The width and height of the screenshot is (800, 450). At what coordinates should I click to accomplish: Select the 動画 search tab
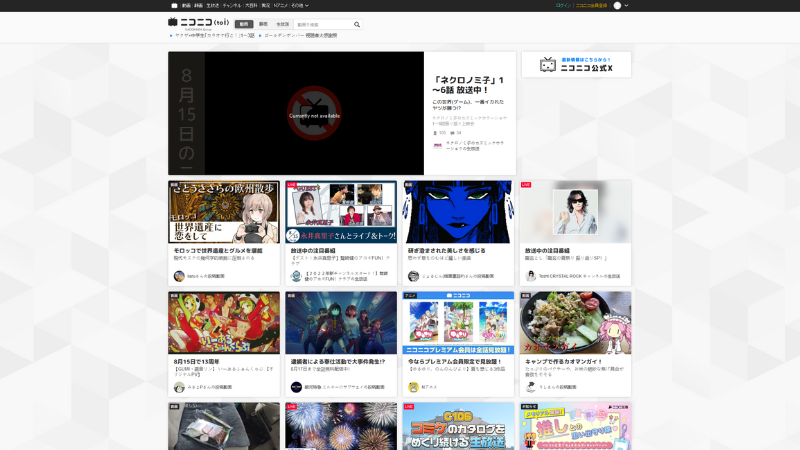coord(244,24)
